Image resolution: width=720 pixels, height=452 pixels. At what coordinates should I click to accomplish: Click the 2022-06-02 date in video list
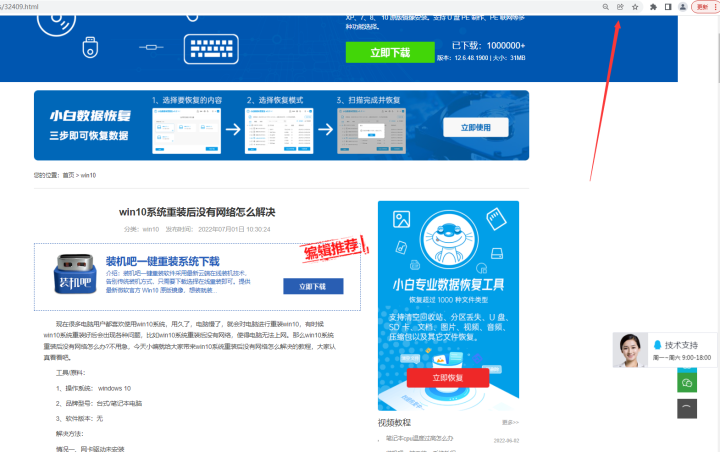[x=506, y=441]
